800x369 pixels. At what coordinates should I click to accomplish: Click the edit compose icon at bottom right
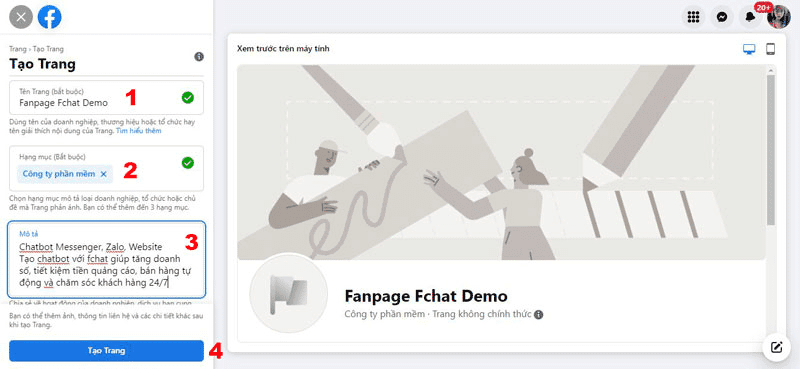tap(776, 348)
